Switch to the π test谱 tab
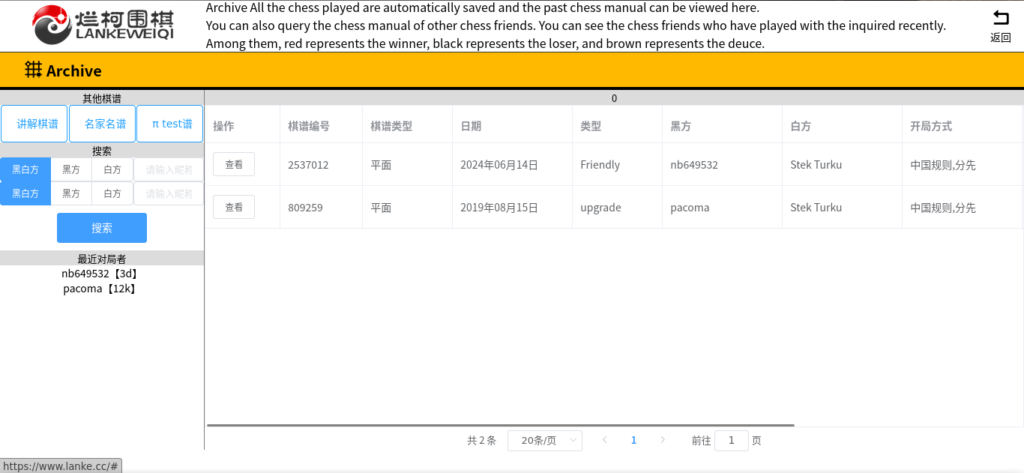 click(x=171, y=124)
